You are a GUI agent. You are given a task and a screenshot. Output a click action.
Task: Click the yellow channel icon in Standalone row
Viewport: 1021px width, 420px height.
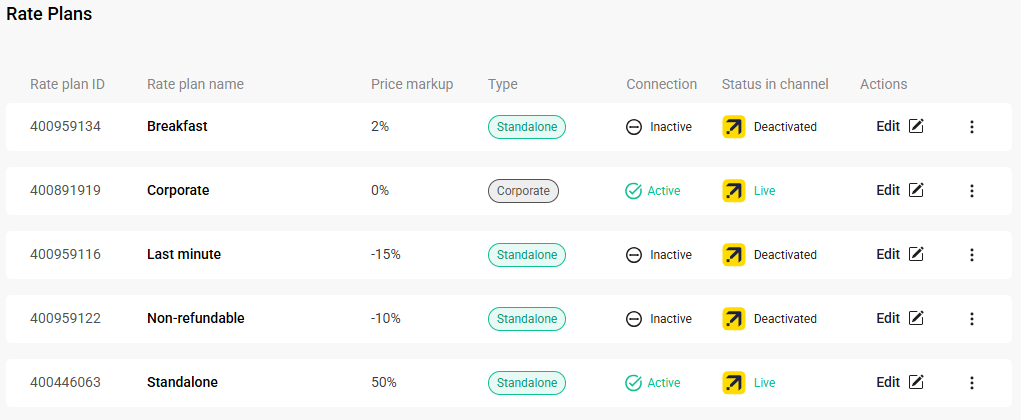click(x=734, y=383)
